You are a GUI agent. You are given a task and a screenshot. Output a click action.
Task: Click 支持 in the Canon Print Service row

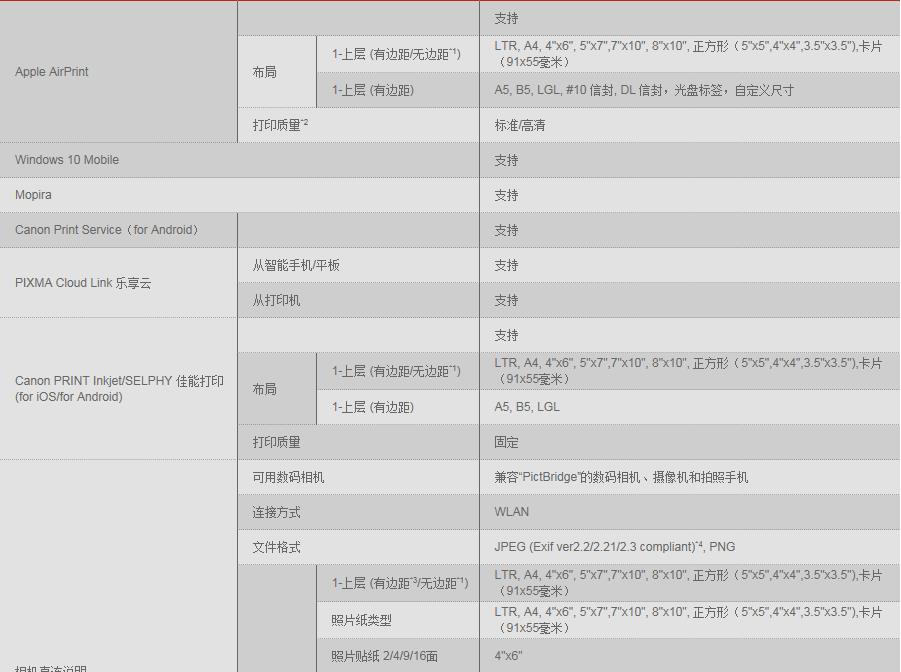[506, 231]
